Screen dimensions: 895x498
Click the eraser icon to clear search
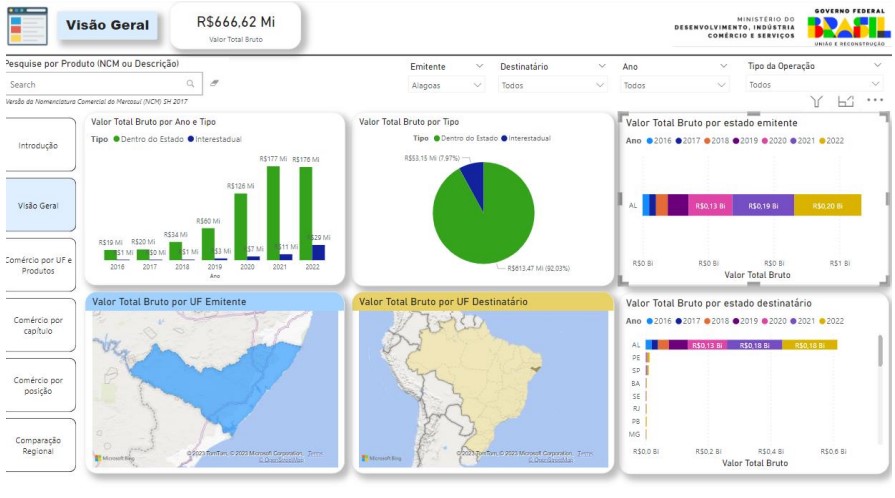(x=215, y=85)
